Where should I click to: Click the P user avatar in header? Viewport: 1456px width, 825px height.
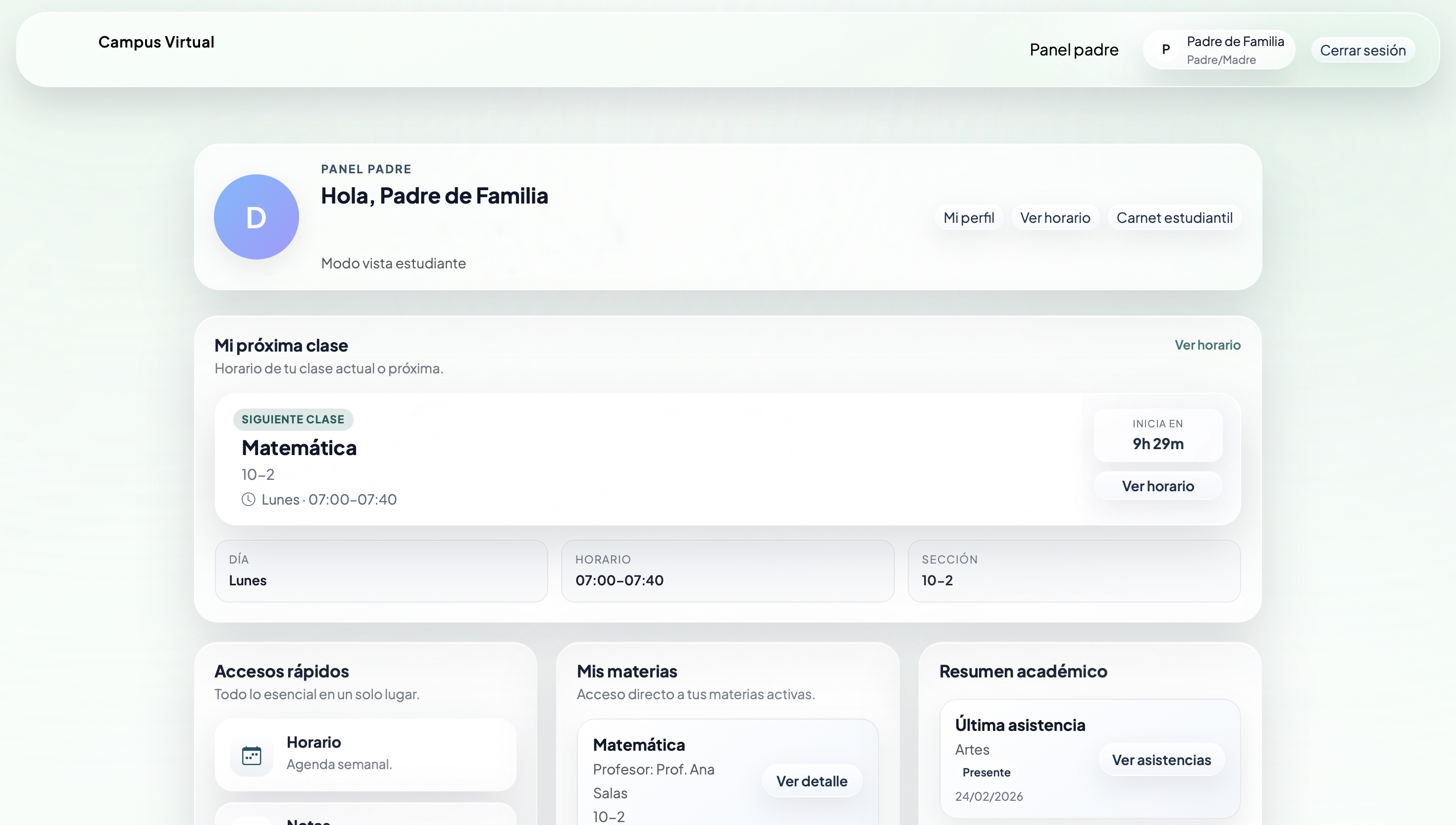point(1165,50)
